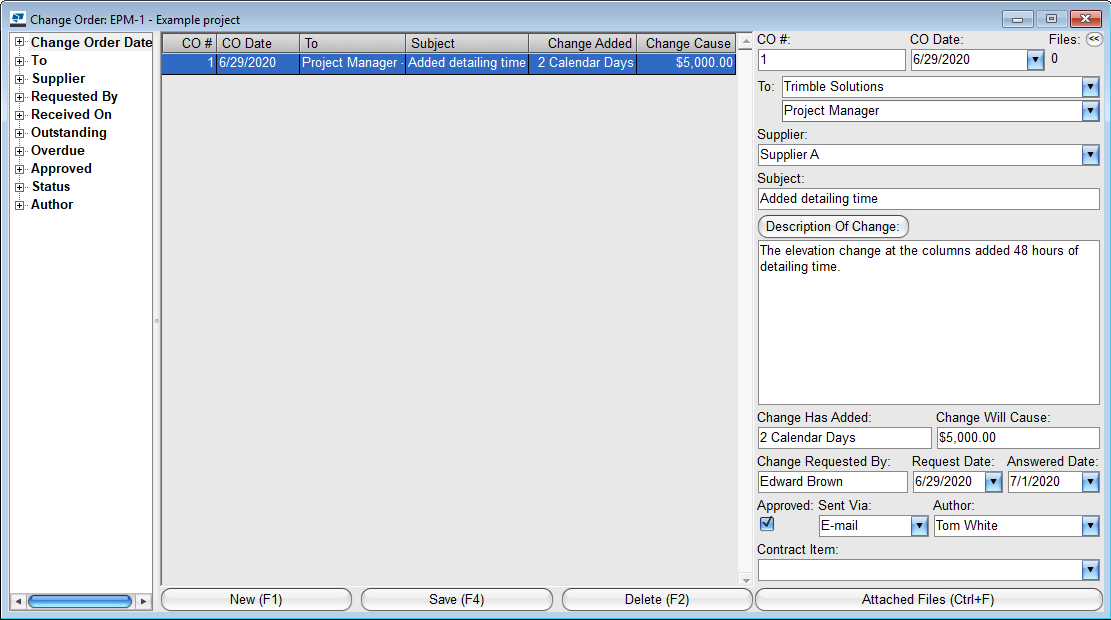Click the $5,000.00 table cell
This screenshot has height=620, width=1111.
(x=686, y=63)
